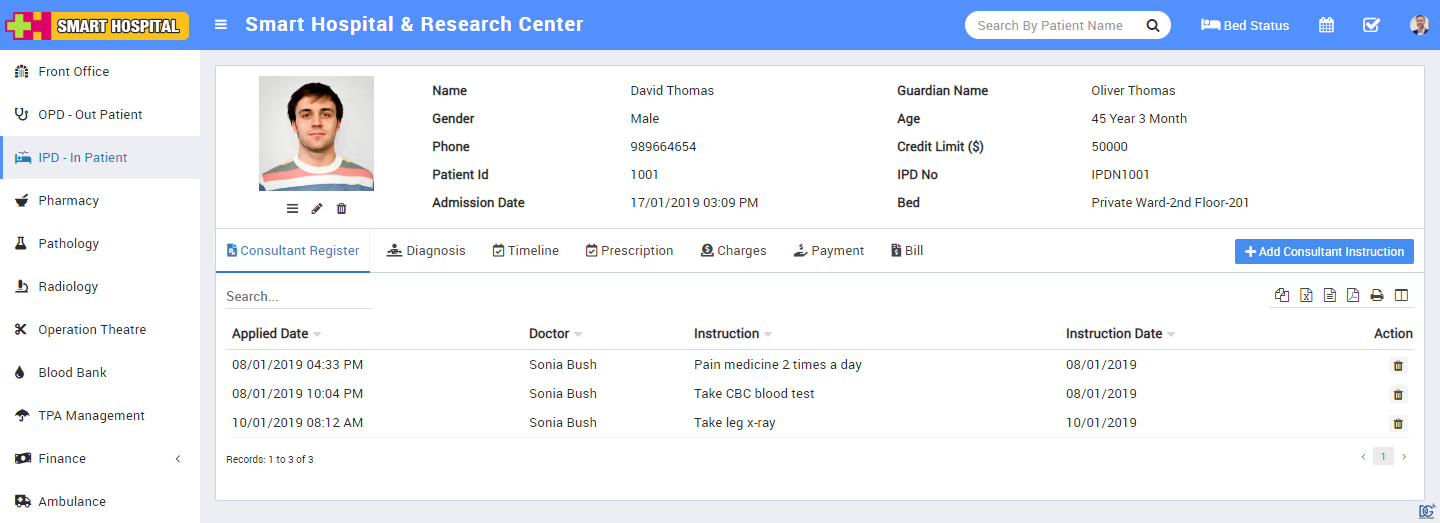Open Bed Status link
Image resolution: width=1440 pixels, height=523 pixels.
point(1245,25)
